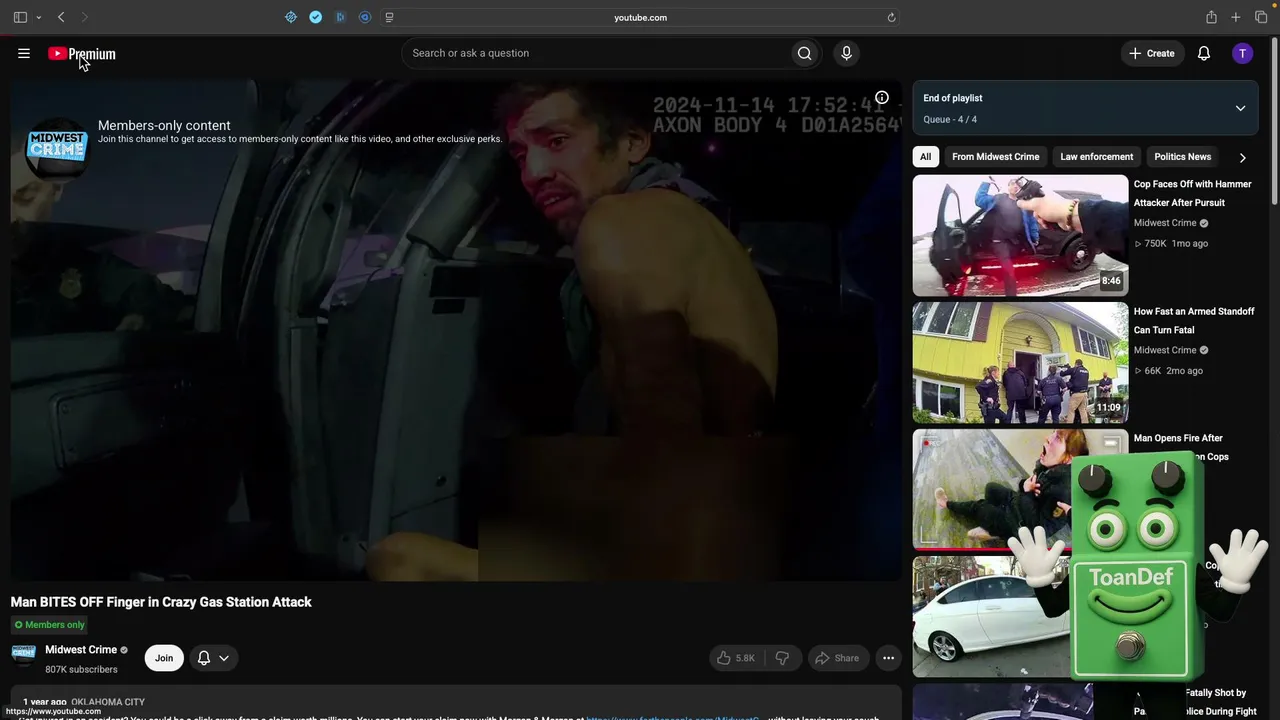Go forward in Safari
This screenshot has height=720, width=1280.
coord(84,17)
